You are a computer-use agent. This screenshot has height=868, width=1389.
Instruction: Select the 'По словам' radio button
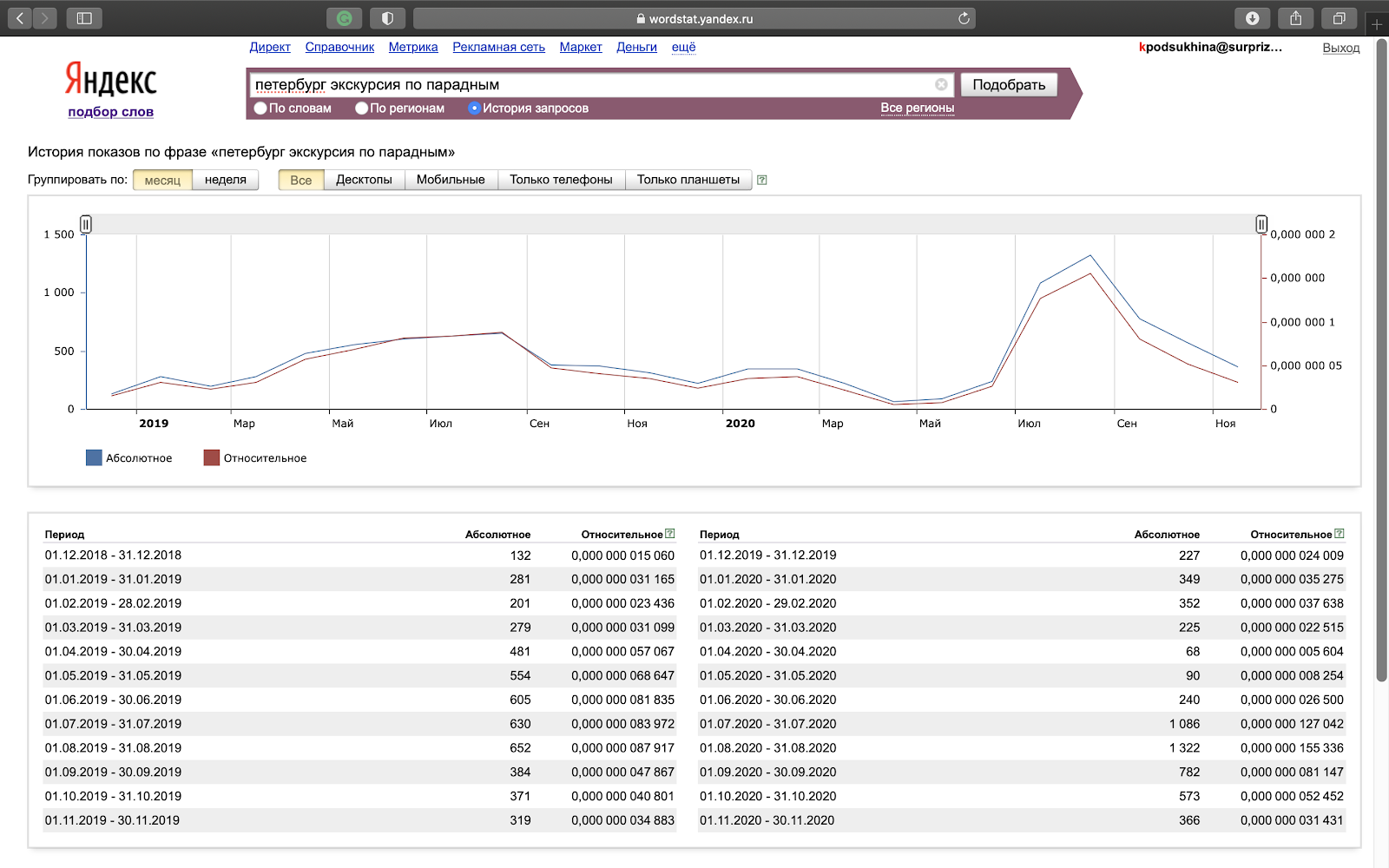[x=260, y=108]
